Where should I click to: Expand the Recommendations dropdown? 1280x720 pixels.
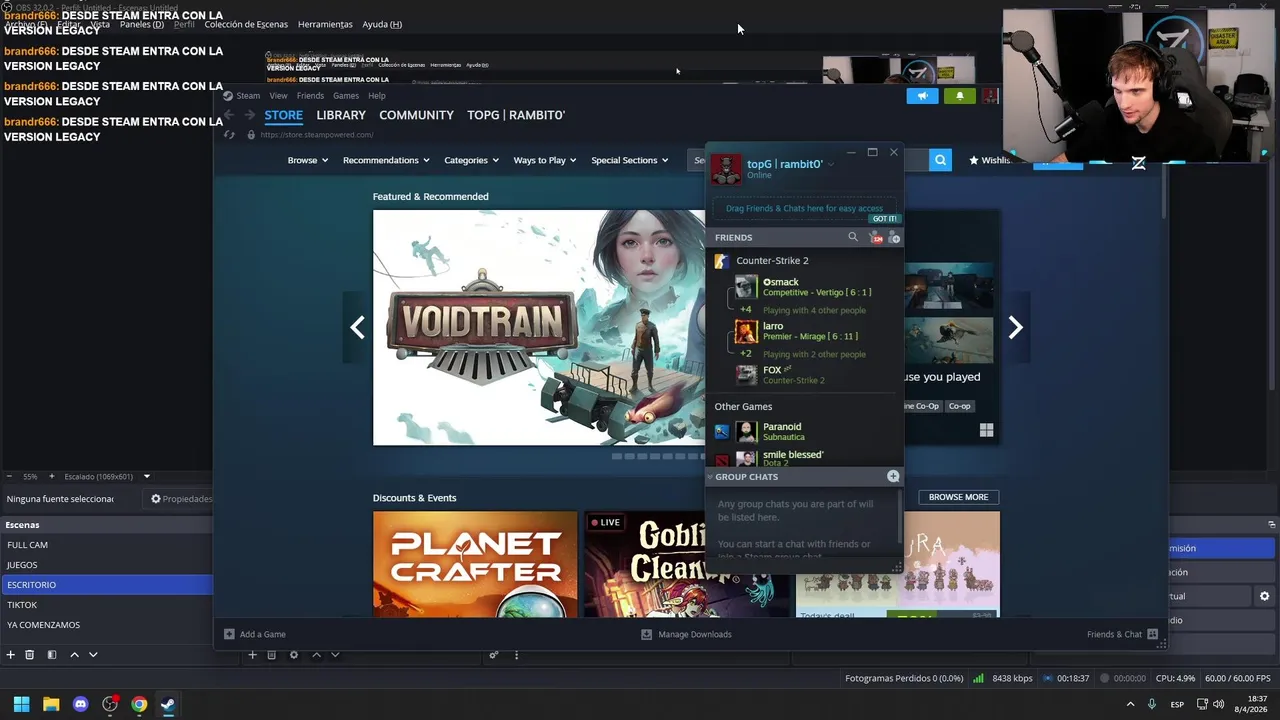(386, 160)
